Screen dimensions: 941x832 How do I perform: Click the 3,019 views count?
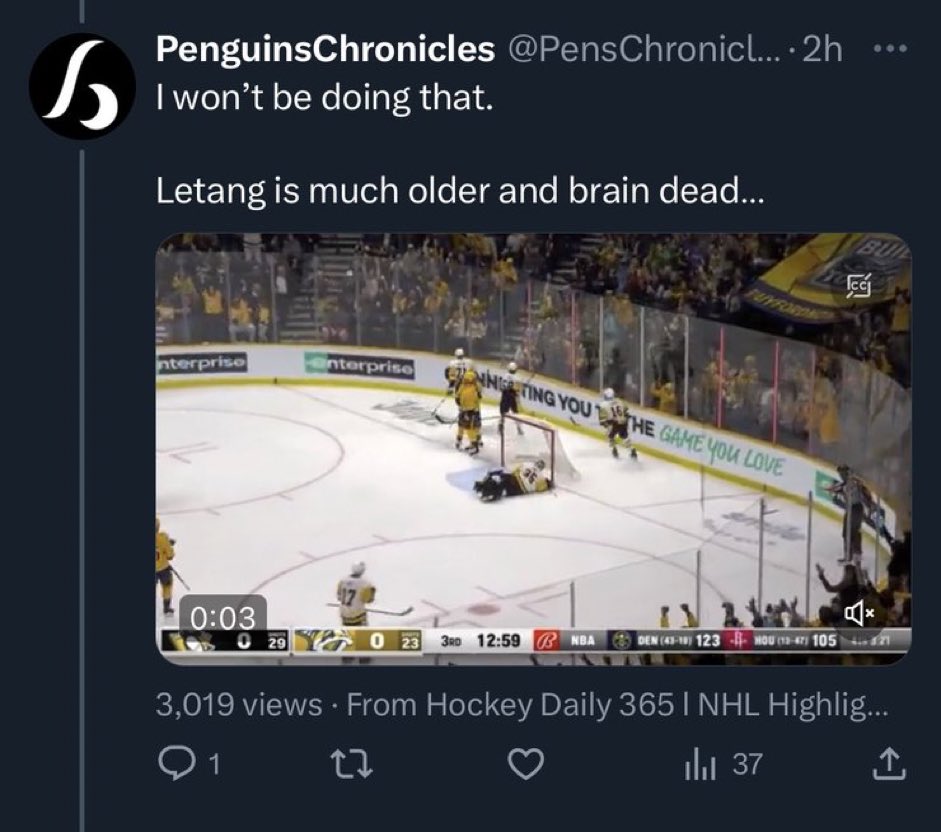[239, 704]
